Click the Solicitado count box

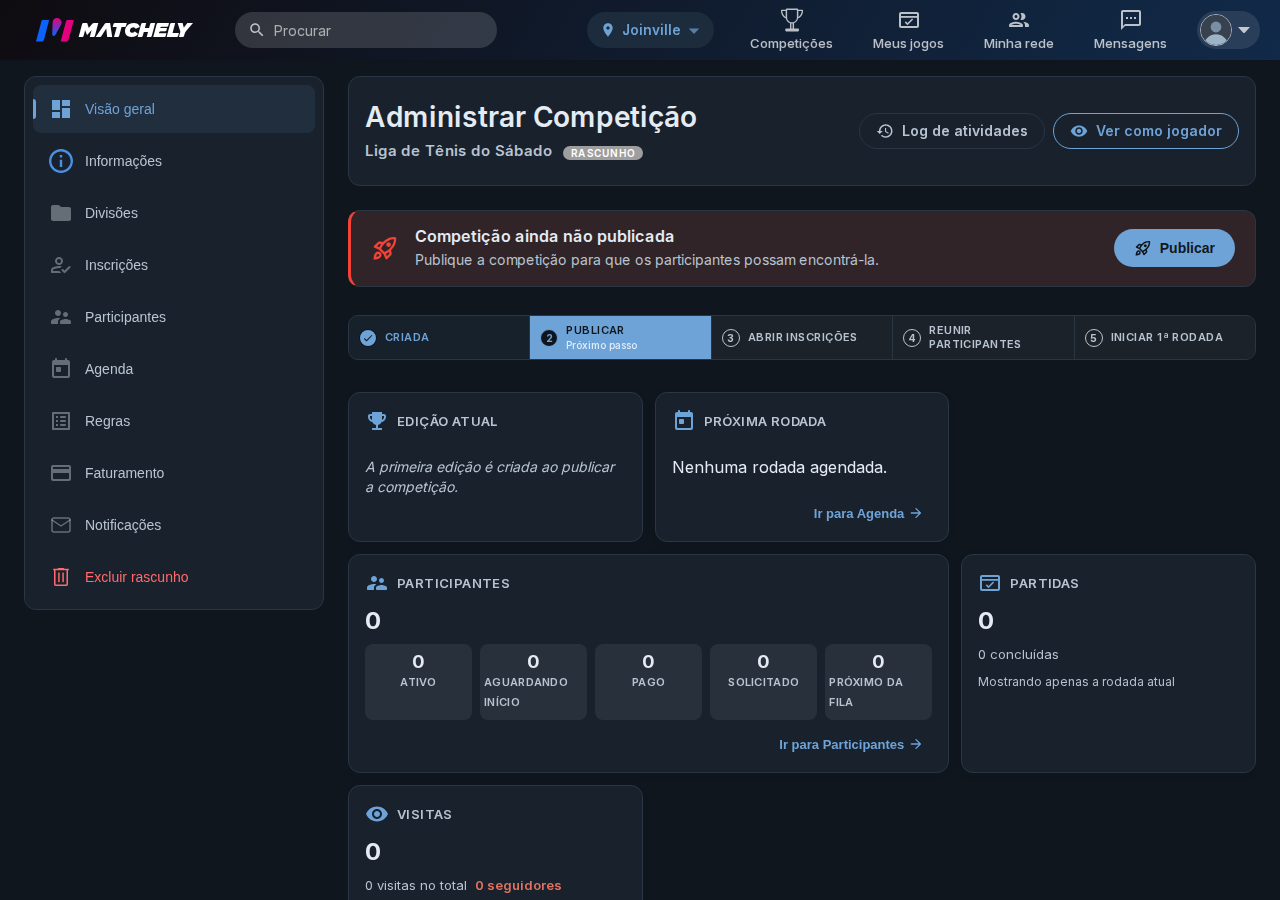pyautogui.click(x=763, y=682)
